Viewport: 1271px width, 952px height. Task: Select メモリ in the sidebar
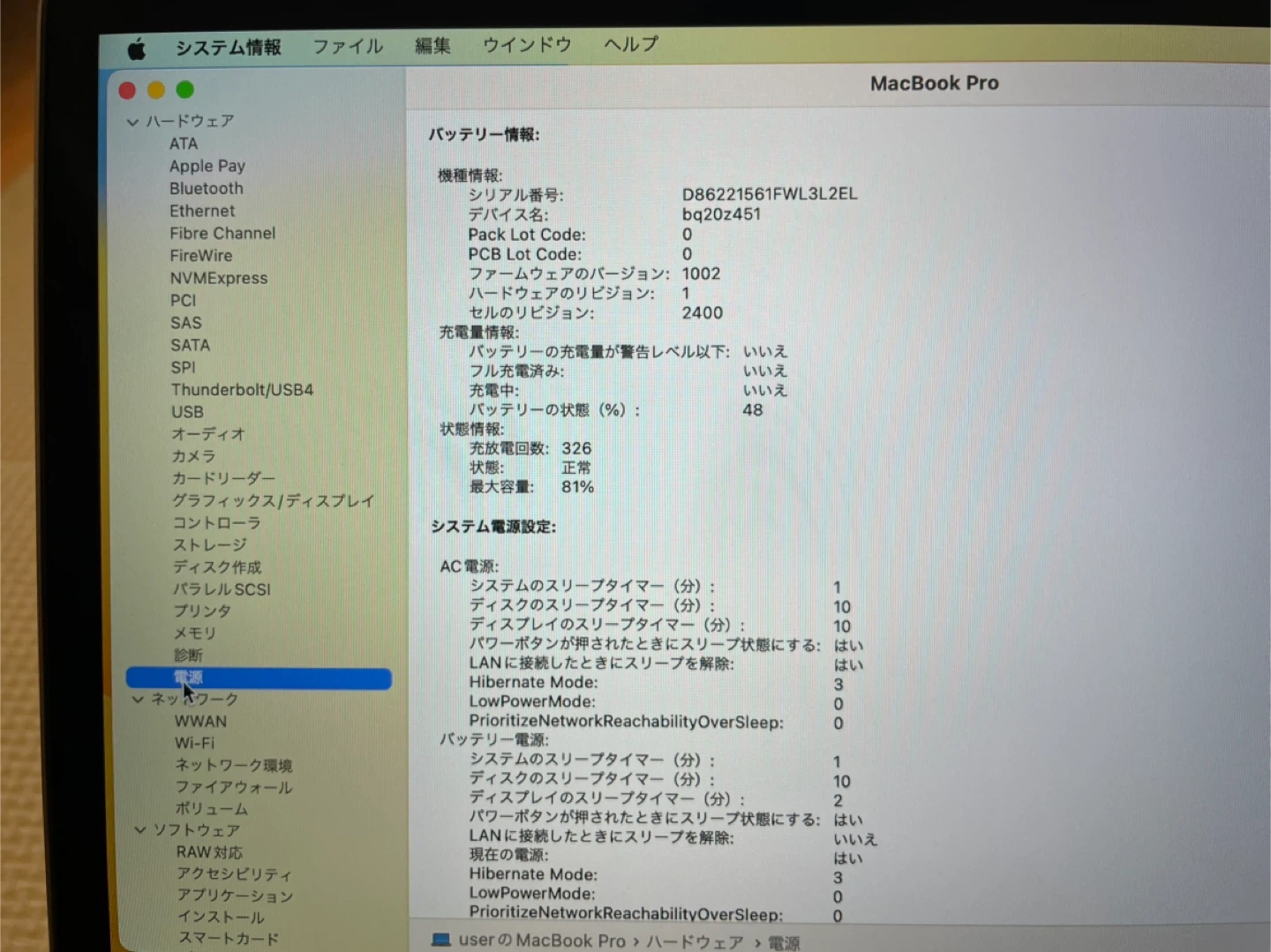pos(194,633)
